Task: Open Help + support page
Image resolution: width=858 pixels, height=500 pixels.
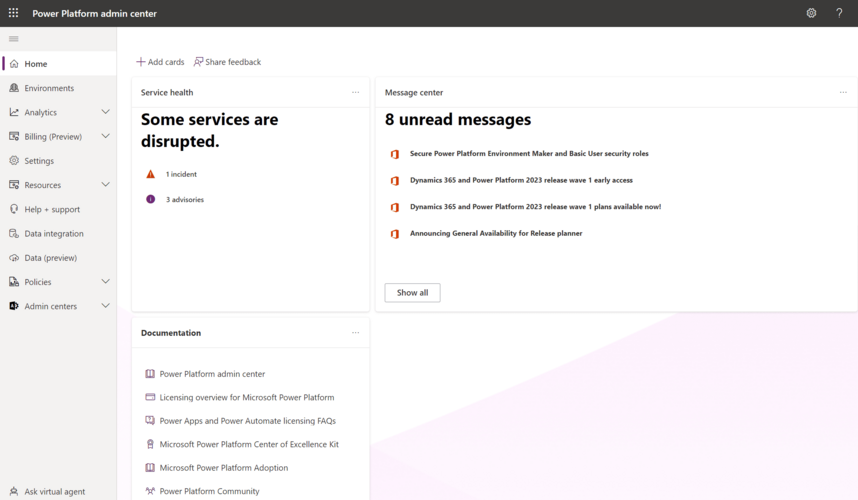Action: coord(59,209)
